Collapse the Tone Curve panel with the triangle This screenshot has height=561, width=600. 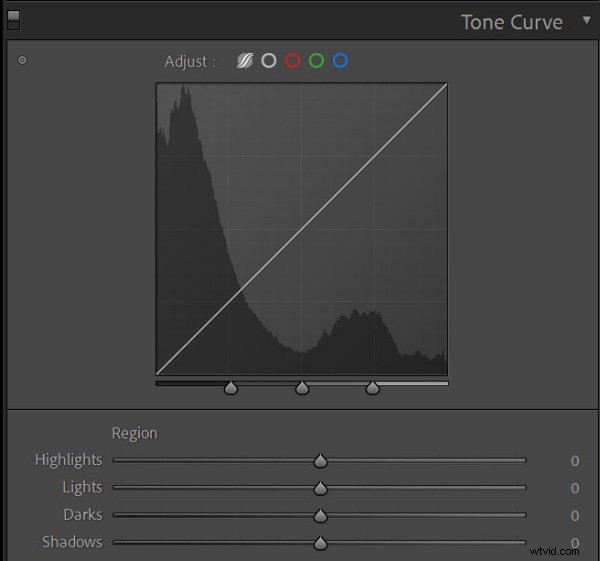click(x=586, y=20)
